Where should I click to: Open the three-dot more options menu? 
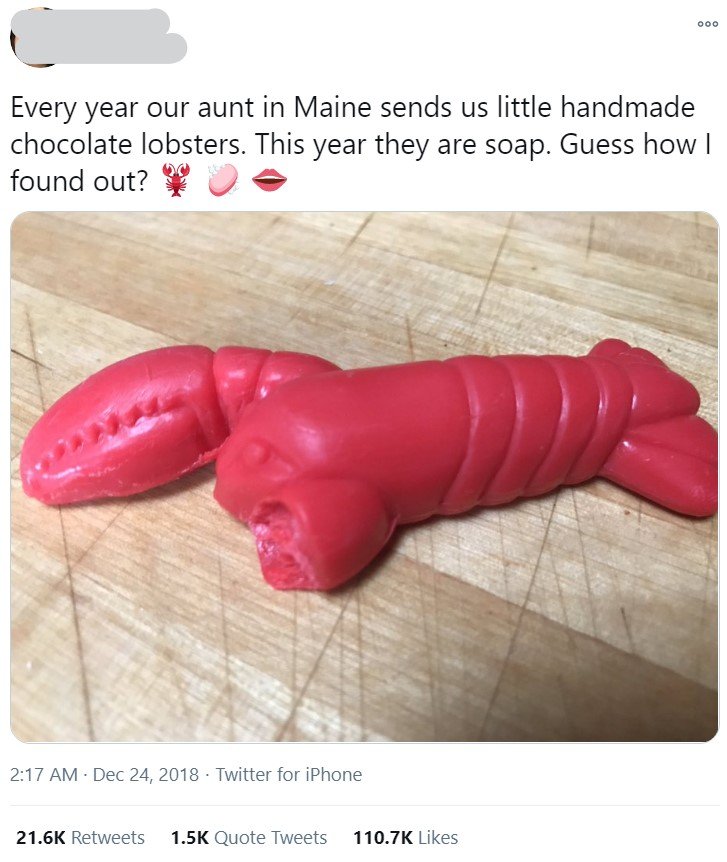pos(707,24)
